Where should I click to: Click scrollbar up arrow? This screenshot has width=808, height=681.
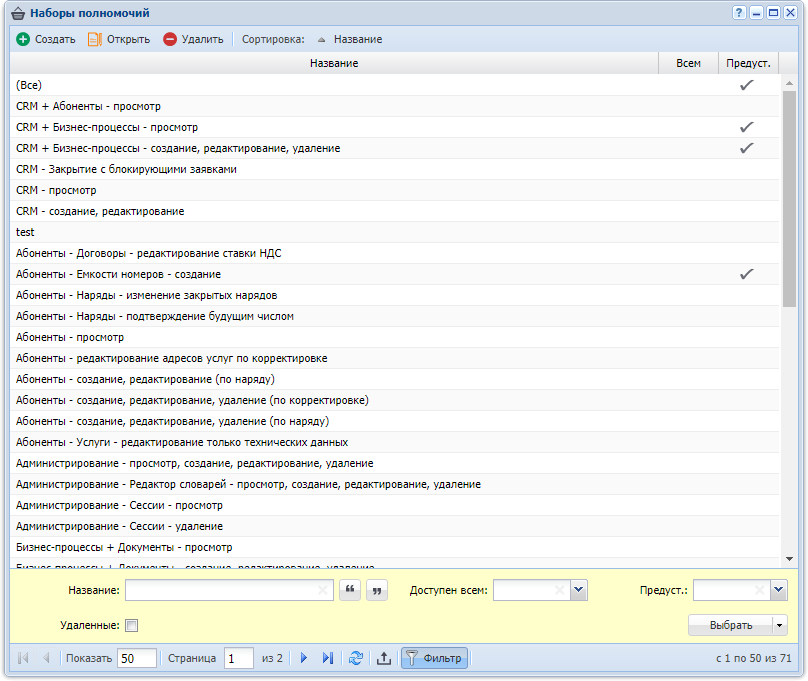[789, 83]
